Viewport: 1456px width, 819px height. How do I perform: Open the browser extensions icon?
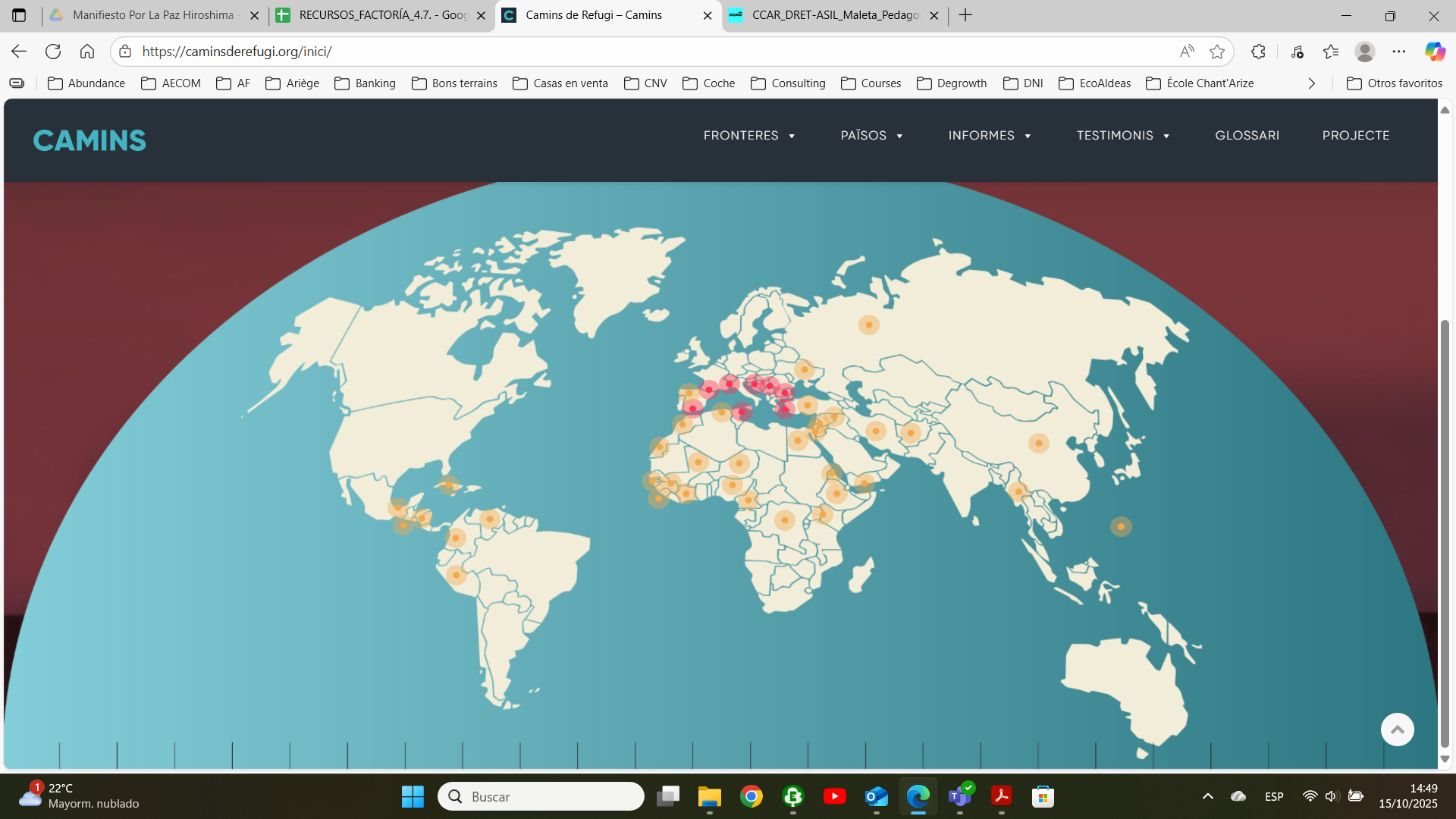coord(1258,52)
